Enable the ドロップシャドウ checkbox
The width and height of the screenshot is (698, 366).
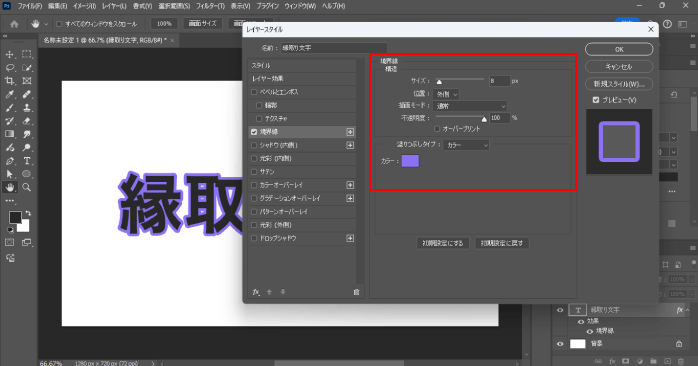click(x=254, y=238)
